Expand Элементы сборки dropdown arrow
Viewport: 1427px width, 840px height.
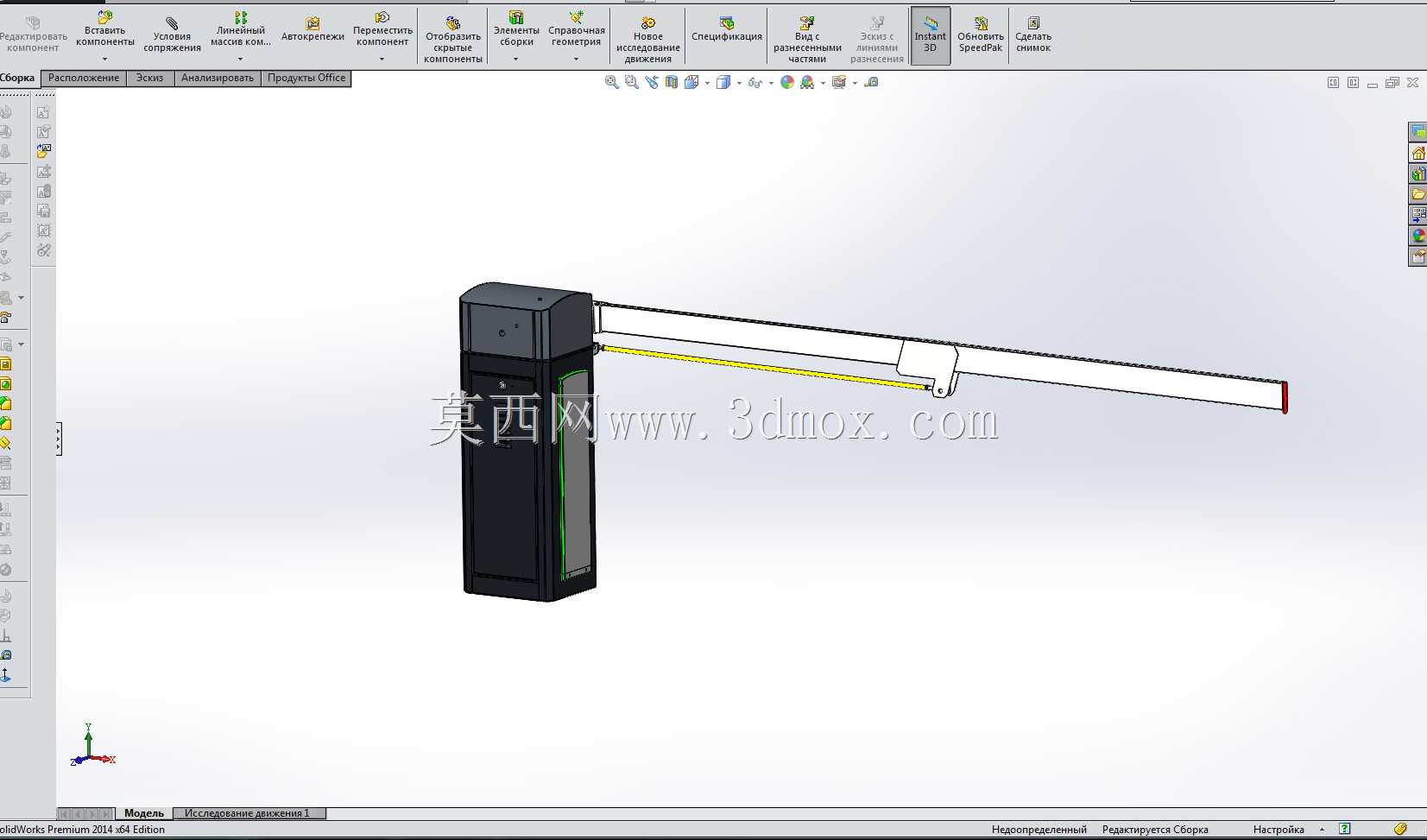point(516,60)
